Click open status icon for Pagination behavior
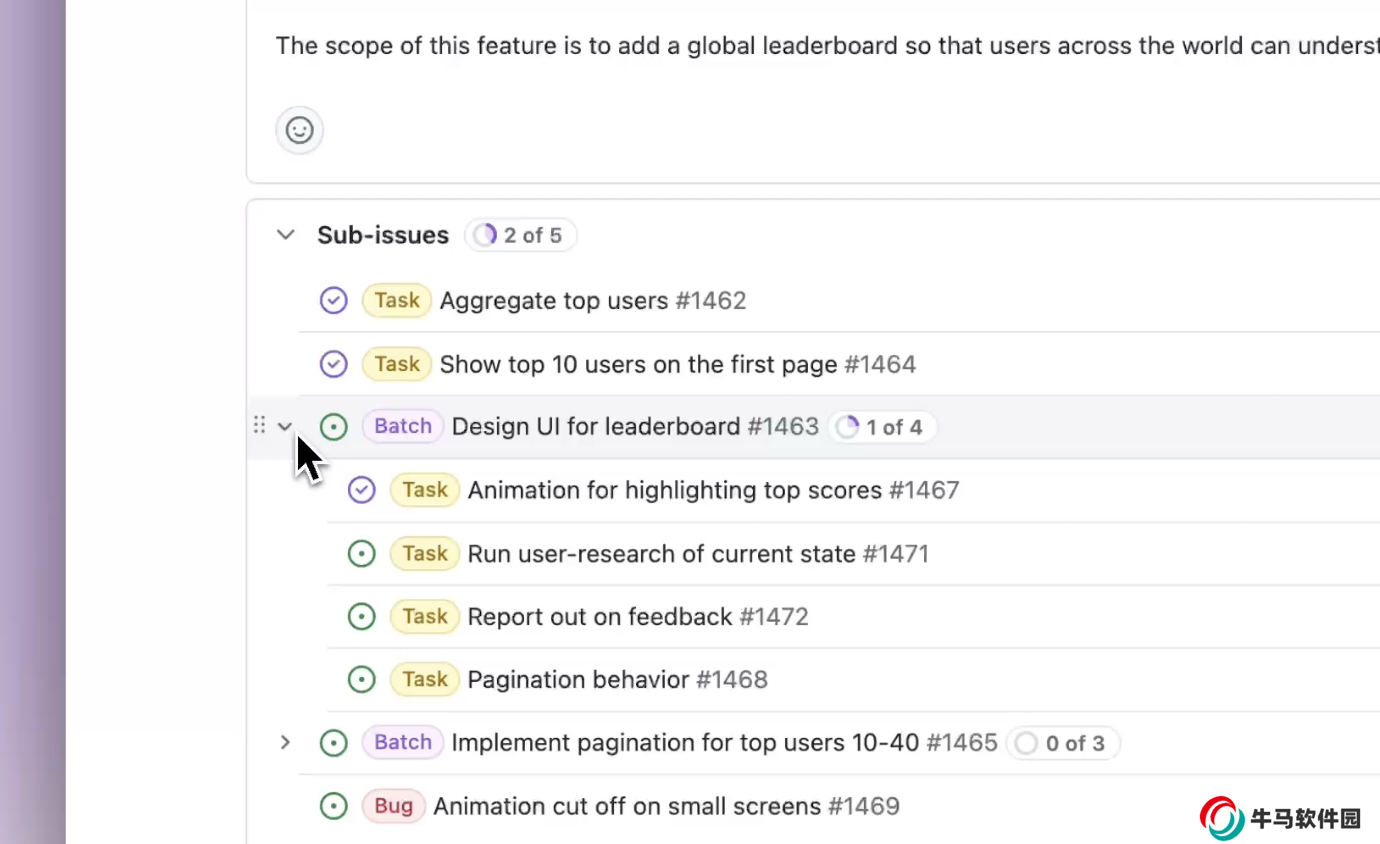 coord(361,680)
